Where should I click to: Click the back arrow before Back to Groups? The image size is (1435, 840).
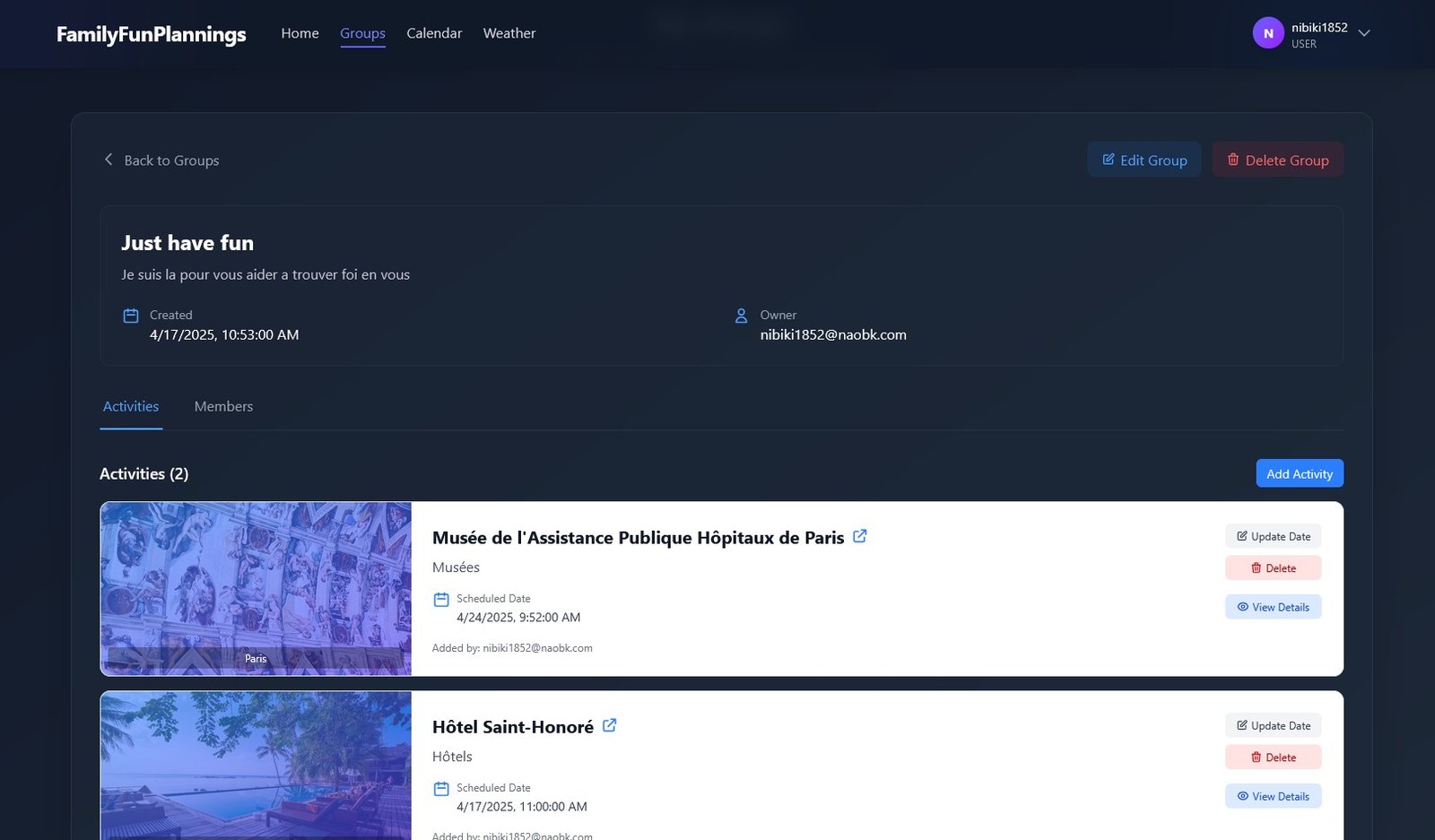109,160
